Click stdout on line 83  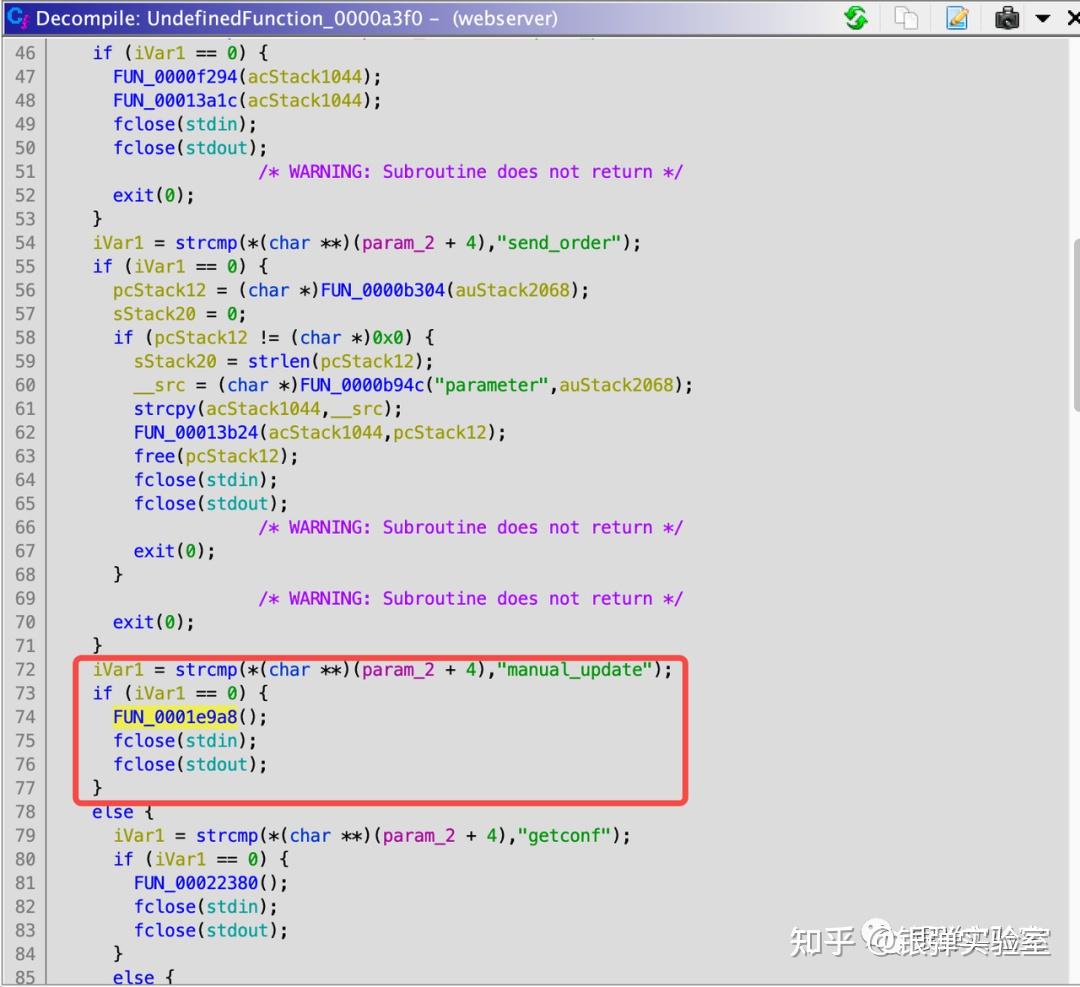coord(237,931)
